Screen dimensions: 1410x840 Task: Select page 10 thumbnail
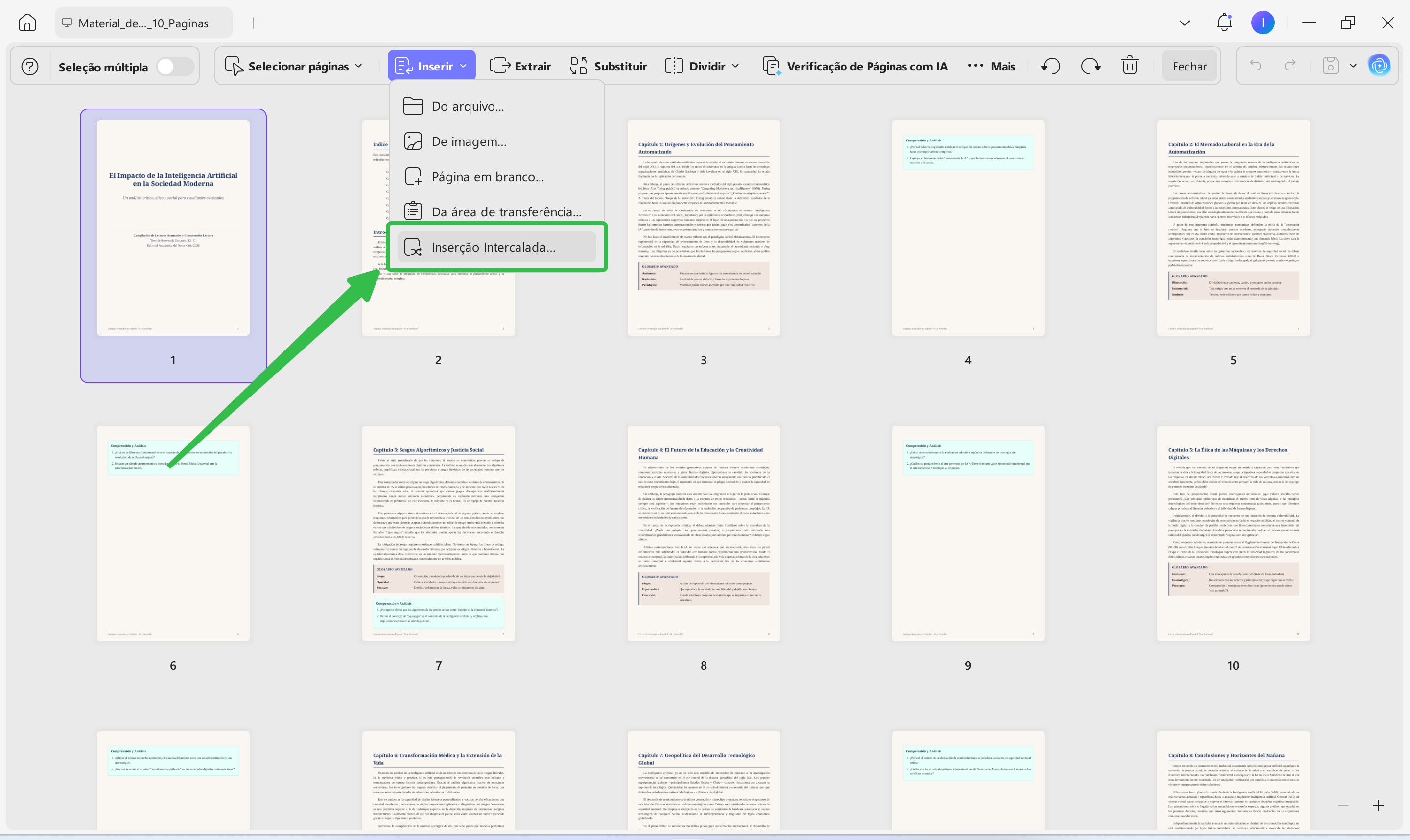pos(1233,533)
